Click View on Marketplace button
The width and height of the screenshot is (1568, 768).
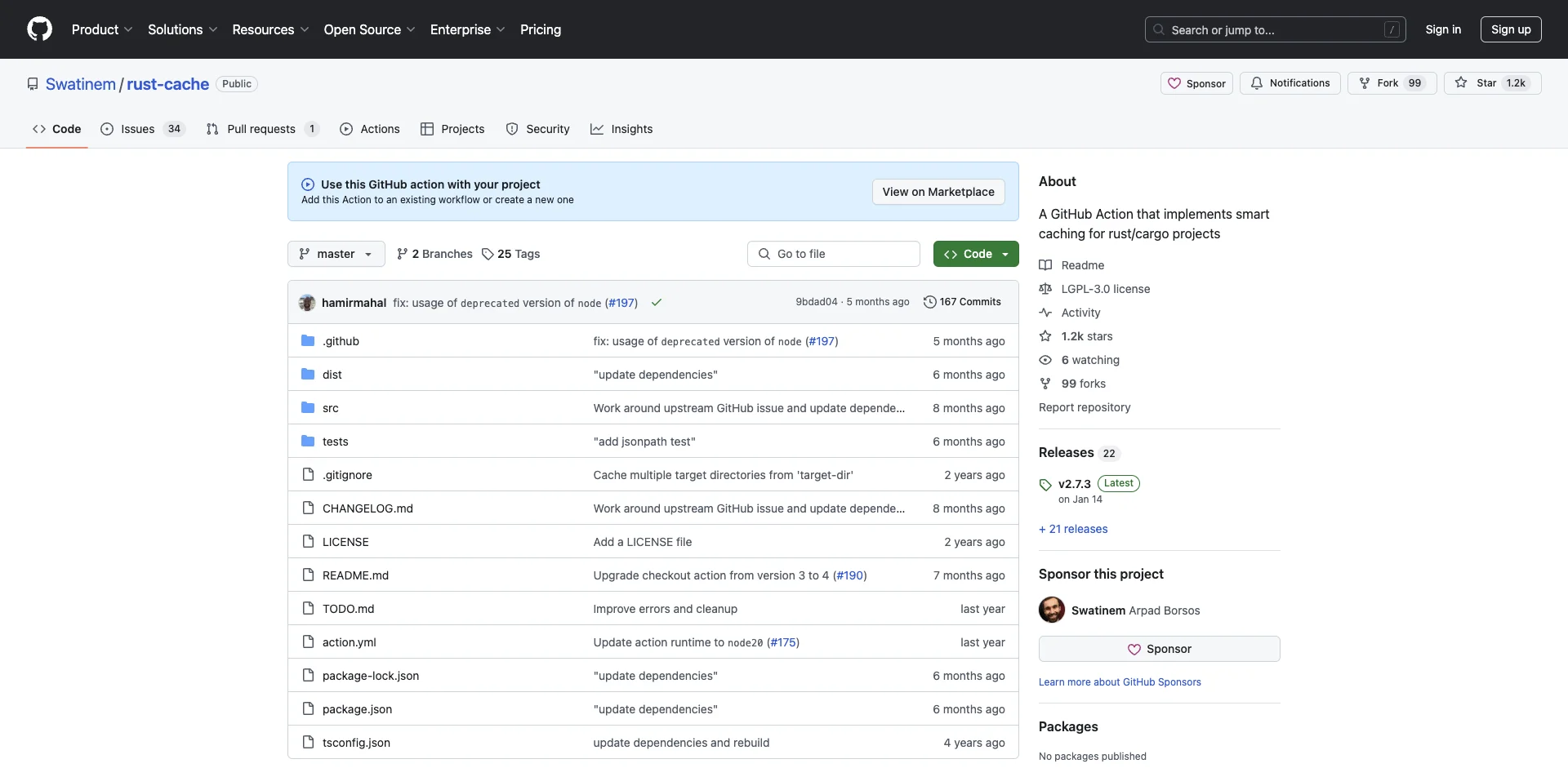tap(938, 192)
